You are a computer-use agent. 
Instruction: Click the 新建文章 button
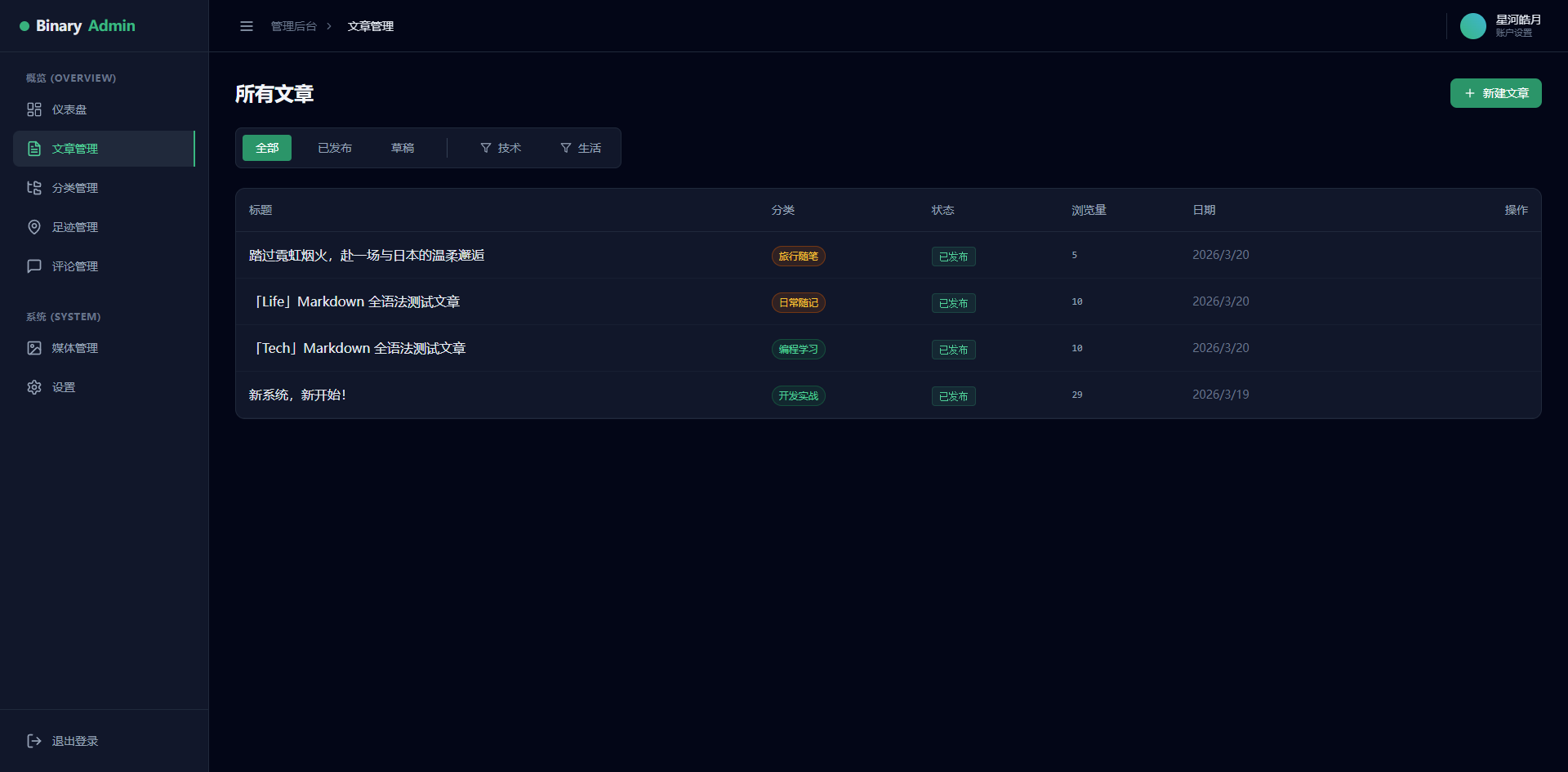[1496, 93]
